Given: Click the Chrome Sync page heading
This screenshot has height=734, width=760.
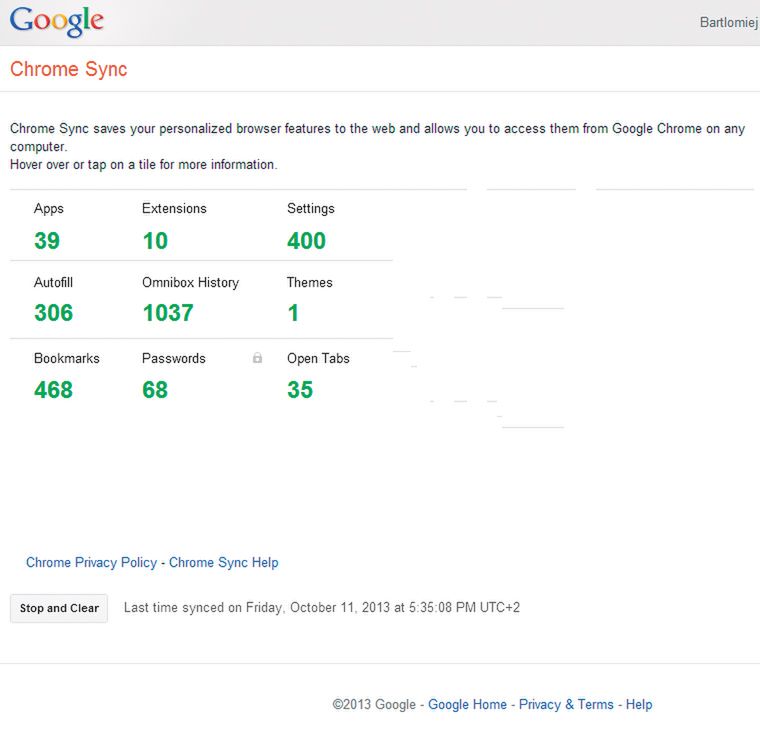Looking at the screenshot, I should tap(69, 70).
